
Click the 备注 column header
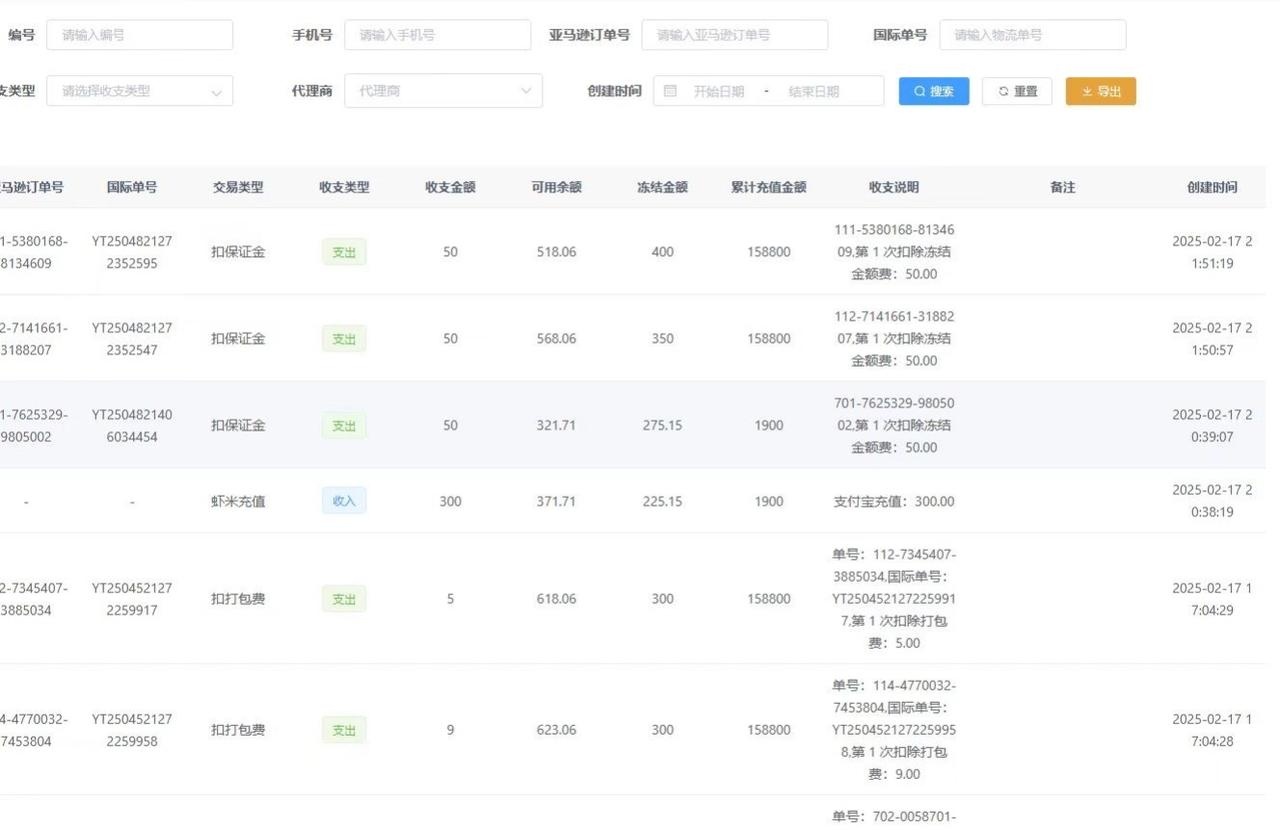[1062, 187]
